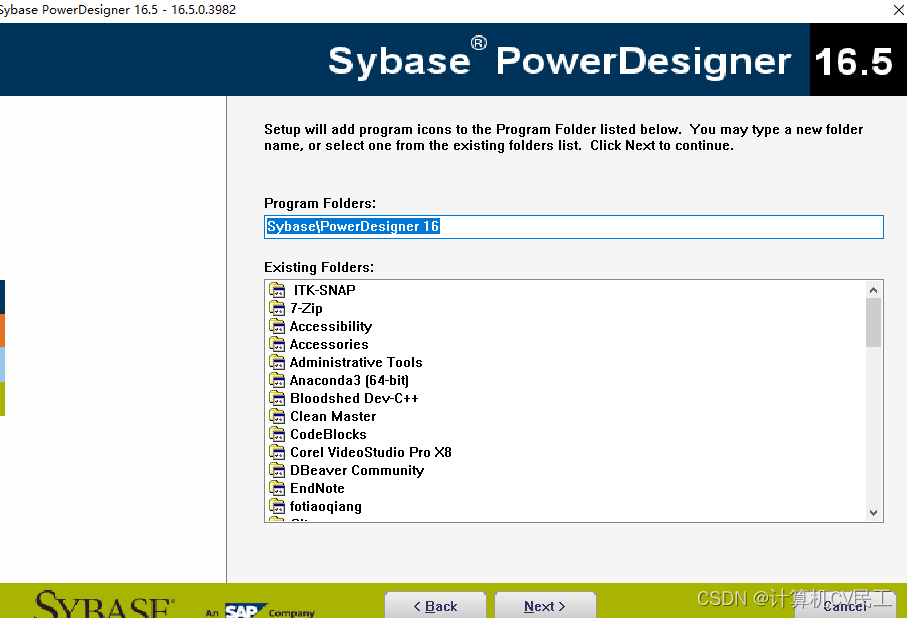
Task: Select Clean Master entry text
Action: [x=333, y=416]
